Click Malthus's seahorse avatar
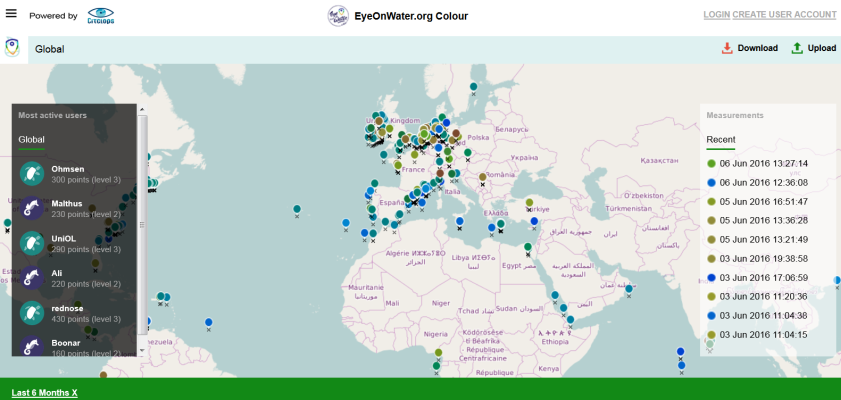The width and height of the screenshot is (841, 400). [32, 208]
